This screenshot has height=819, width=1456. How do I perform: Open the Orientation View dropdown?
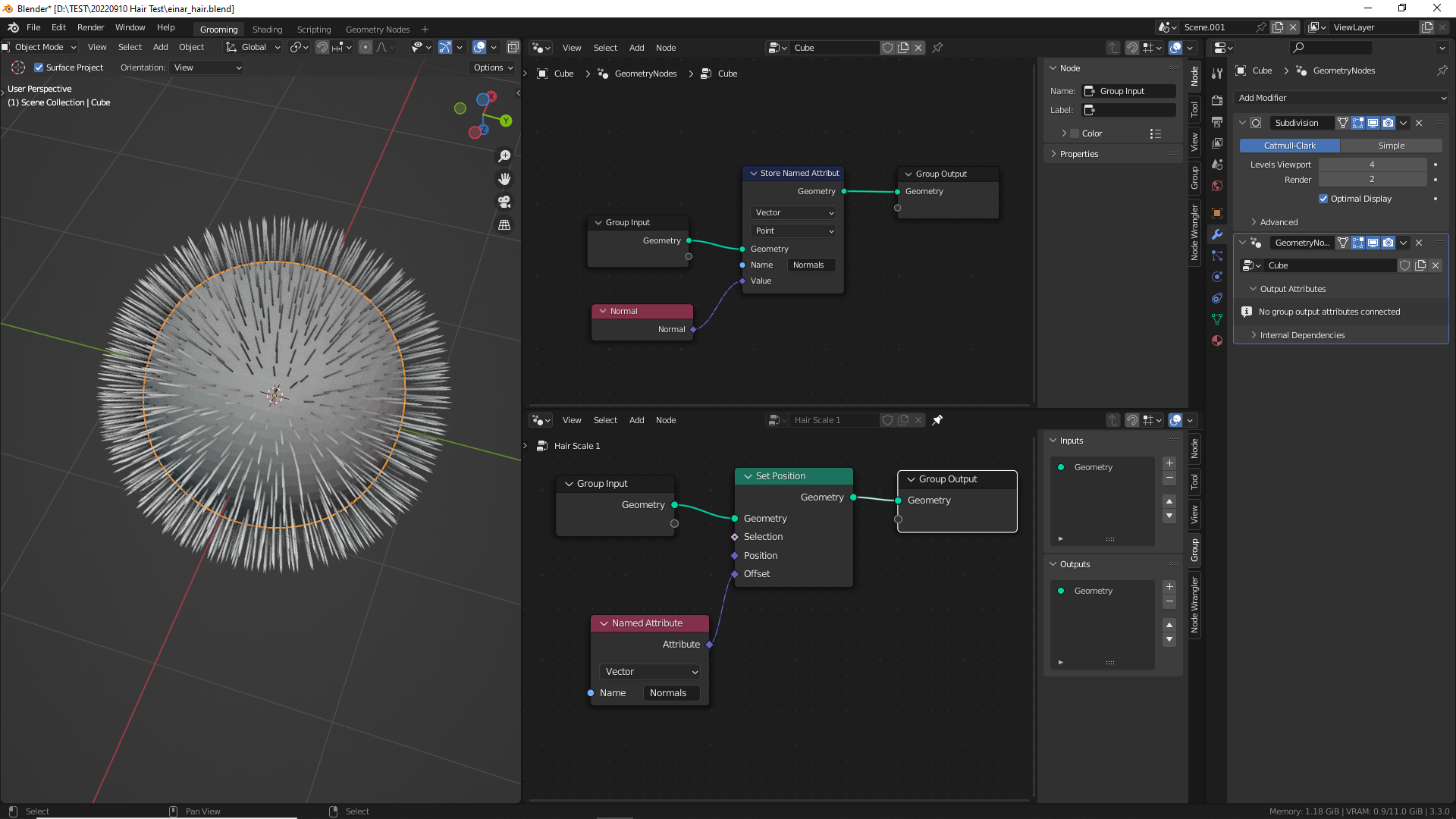(207, 67)
